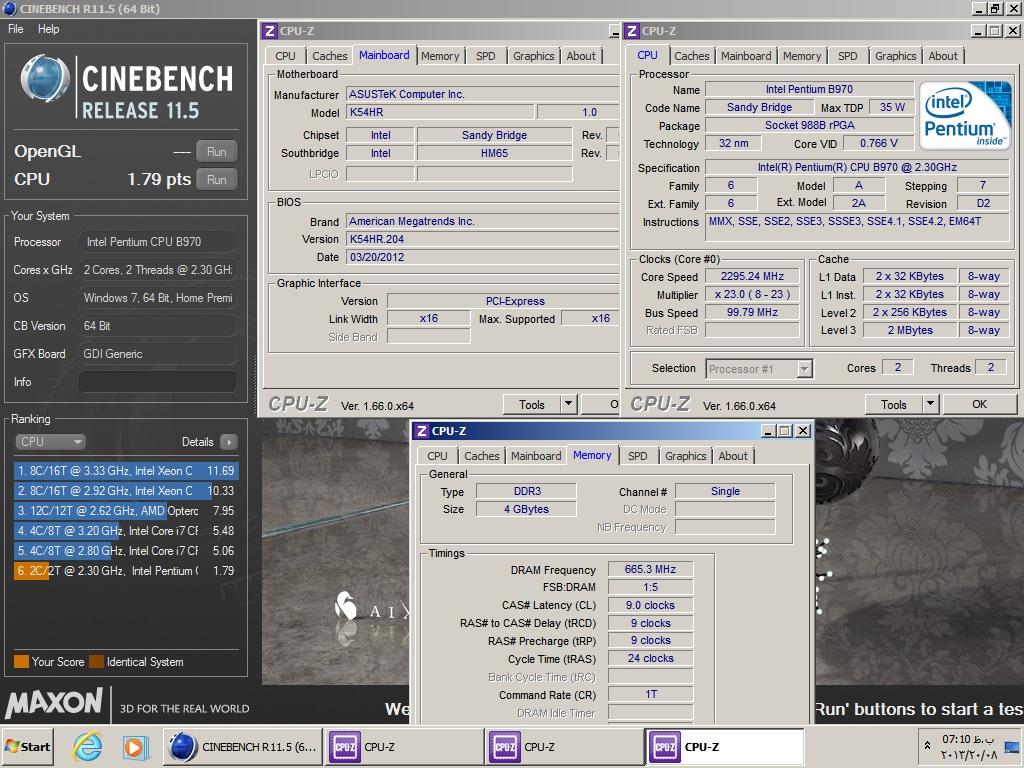The image size is (1024, 768).
Task: Open Graphics tab in CPU tab window
Action: coord(895,56)
